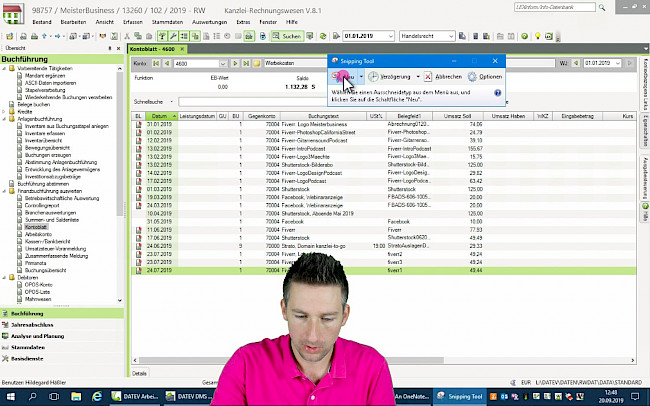The width and height of the screenshot is (650, 406).
Task: Click Neu in Snipping Tool
Action: coord(343,77)
